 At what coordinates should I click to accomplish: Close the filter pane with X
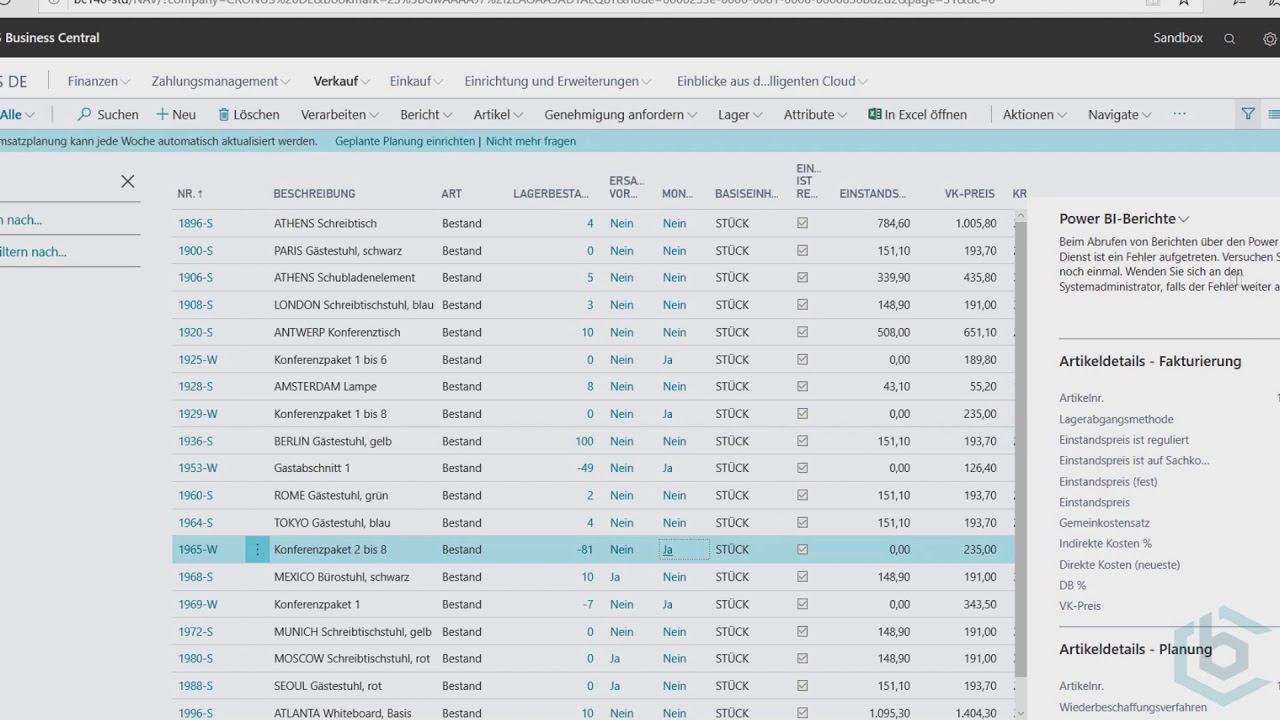pyautogui.click(x=127, y=181)
